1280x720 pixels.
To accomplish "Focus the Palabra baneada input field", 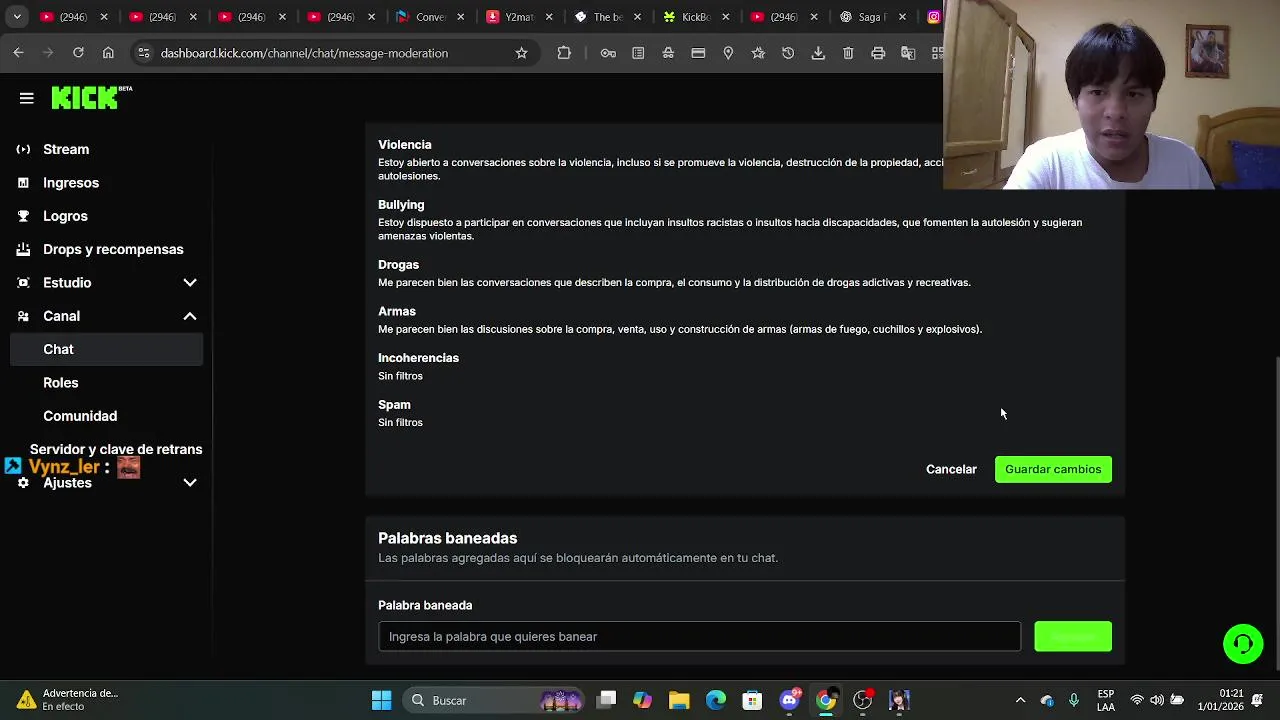I will pyautogui.click(x=699, y=636).
